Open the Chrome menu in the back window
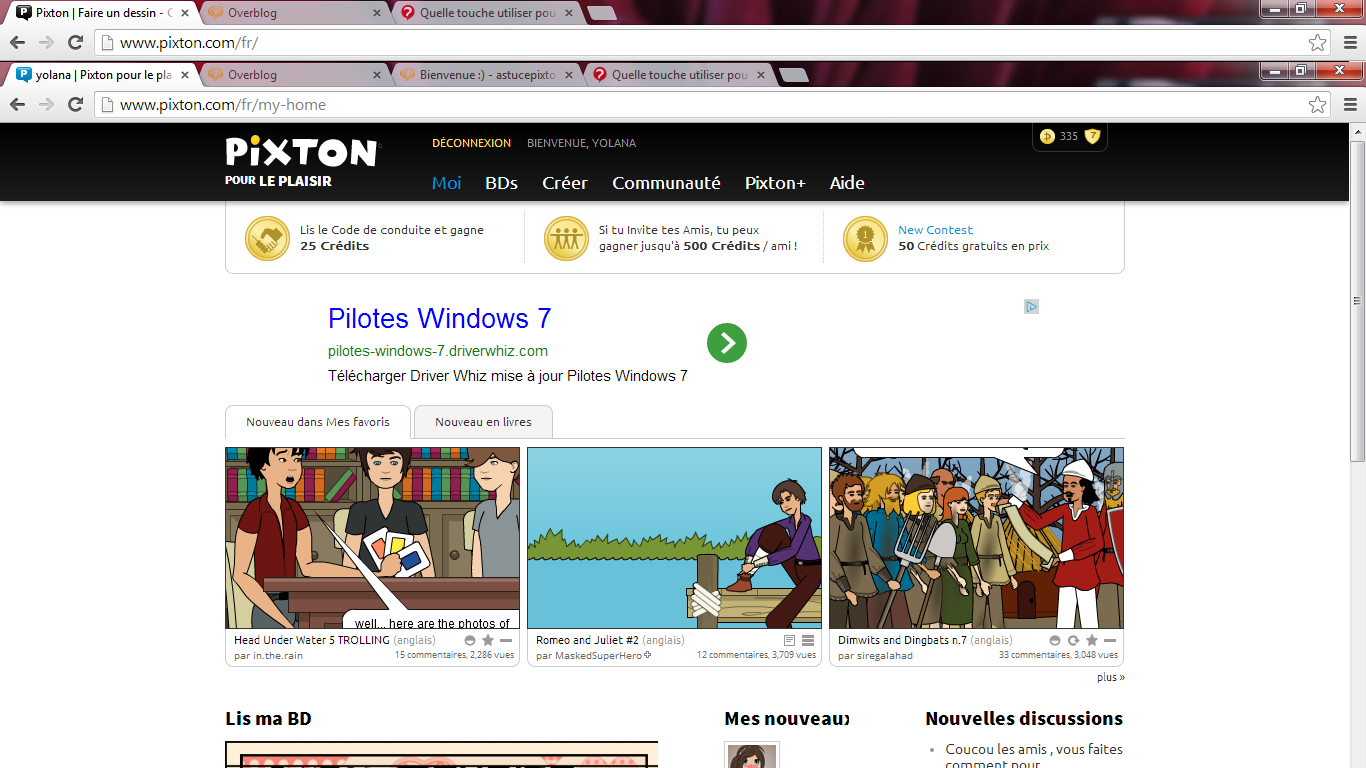 pyautogui.click(x=1350, y=42)
